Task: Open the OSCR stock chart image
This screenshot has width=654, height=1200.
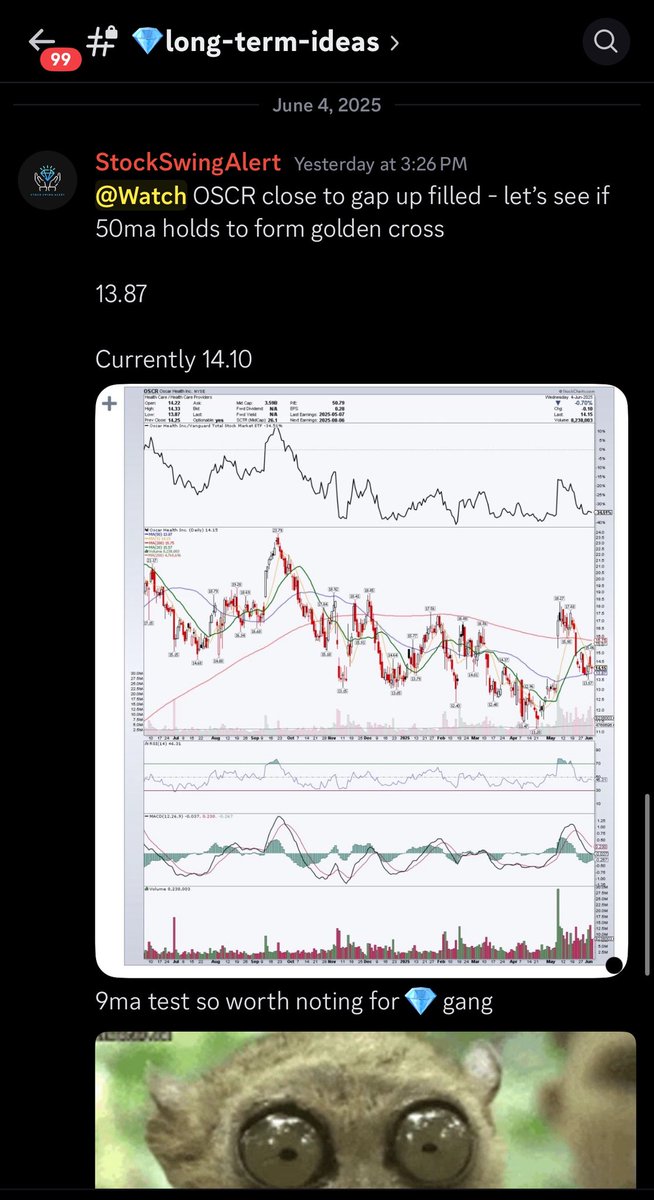Action: click(x=361, y=681)
